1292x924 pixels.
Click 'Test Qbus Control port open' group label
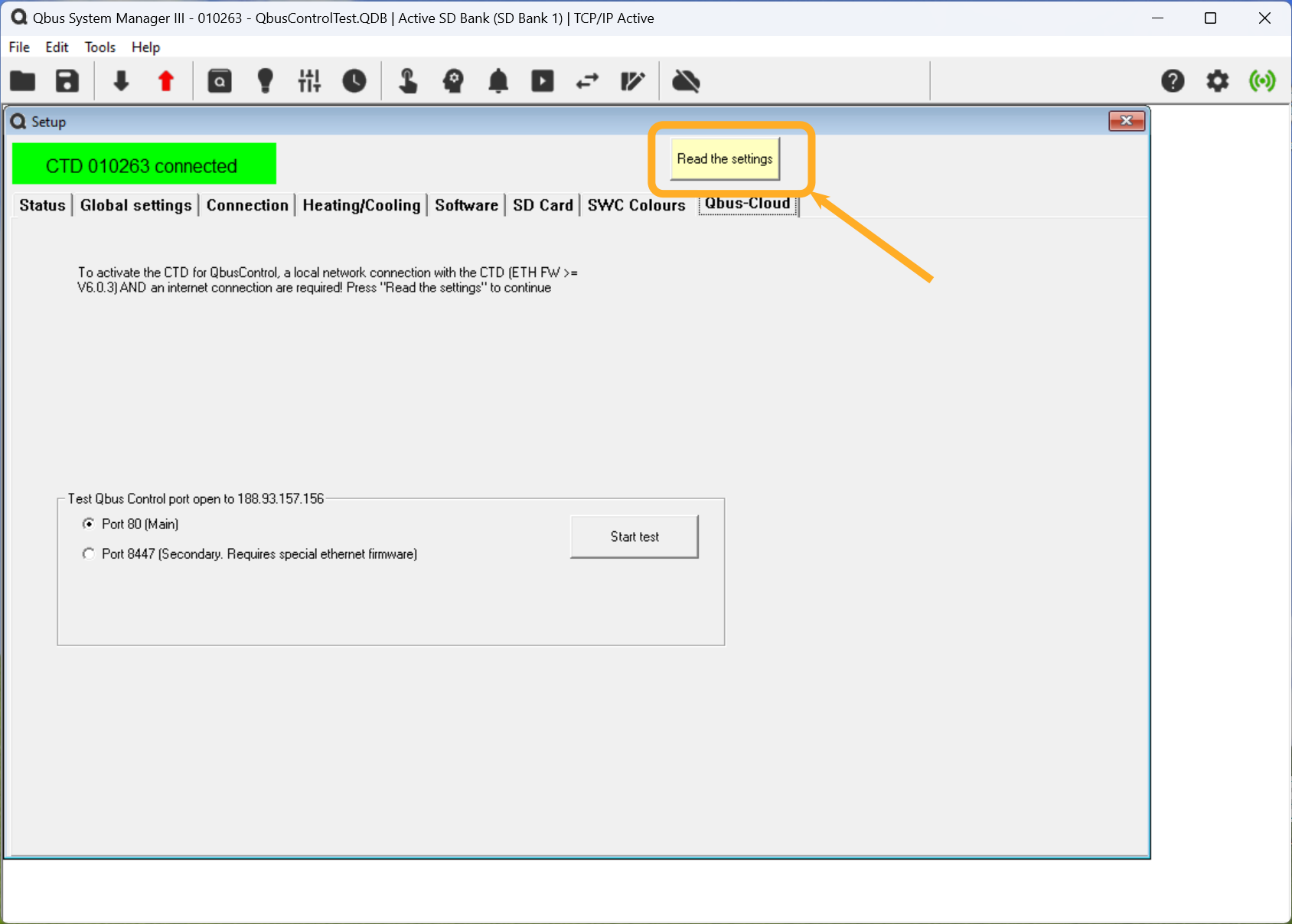[196, 498]
